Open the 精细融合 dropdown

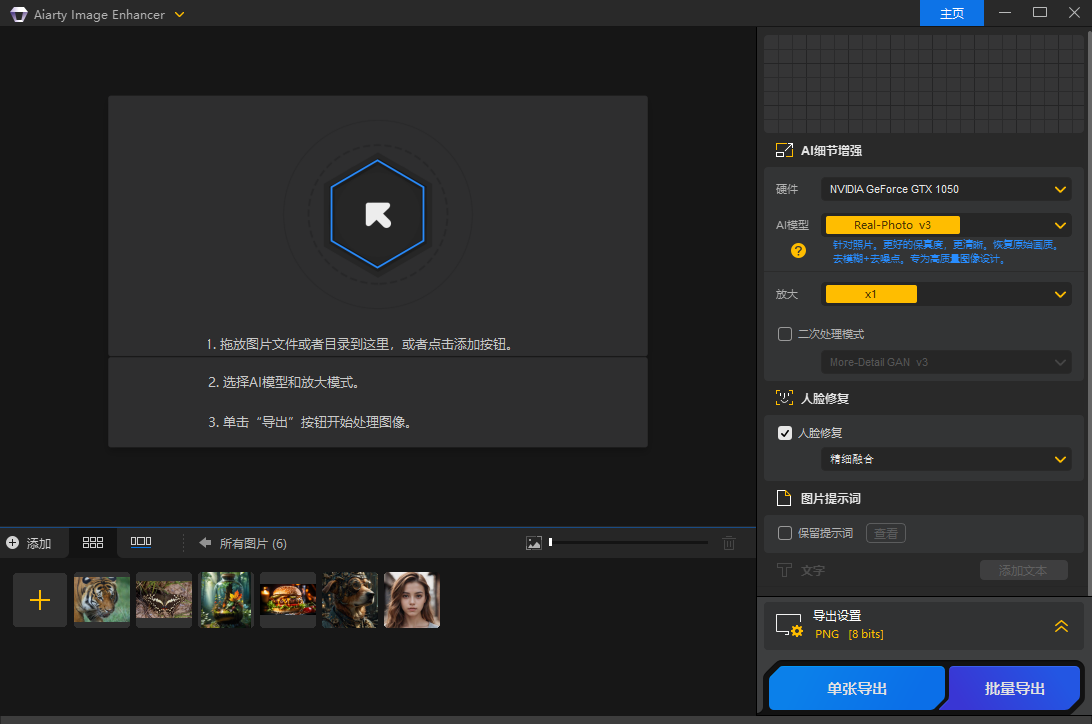(x=946, y=459)
